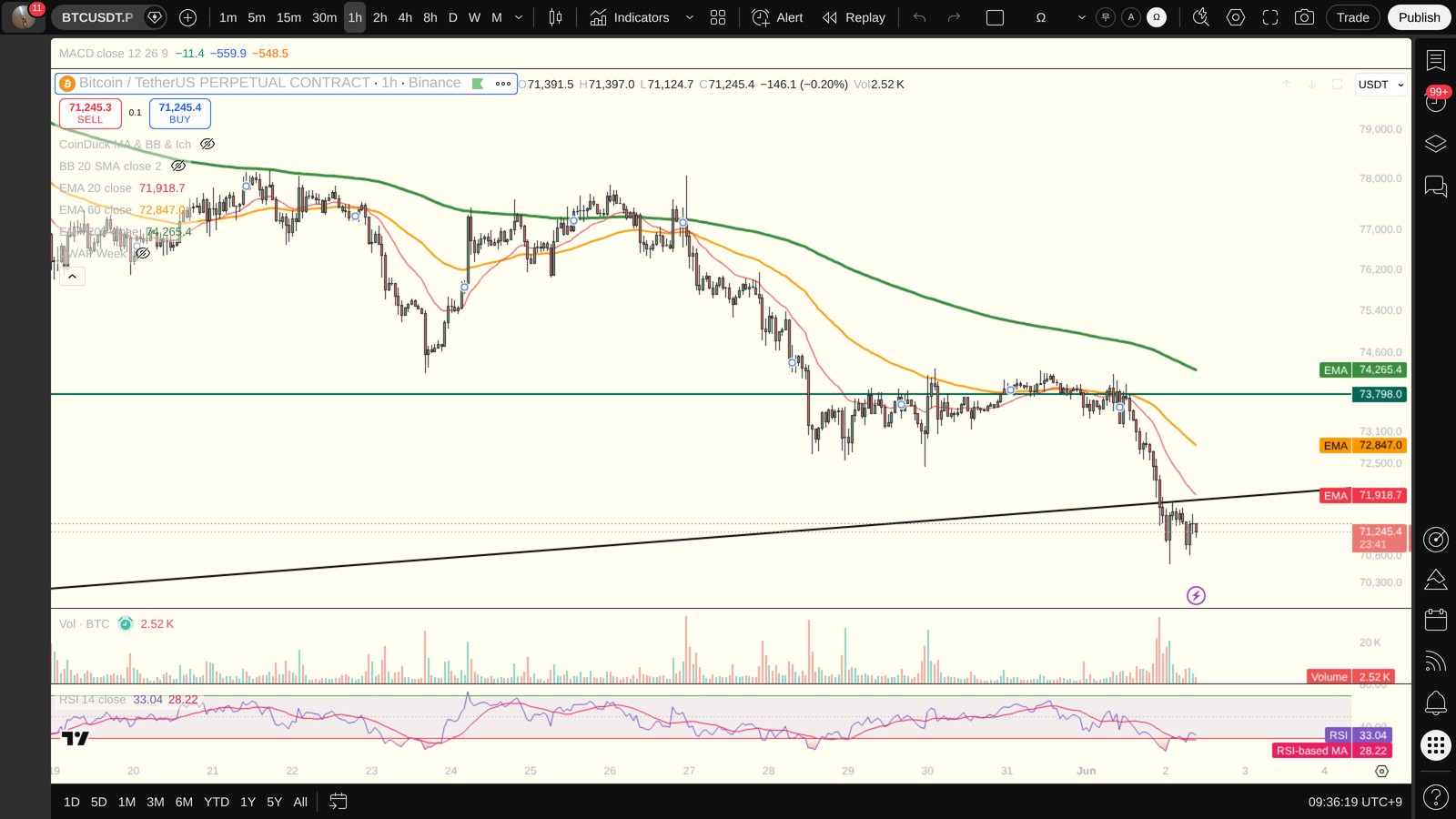Click the purple lightning event marker

click(x=1196, y=595)
